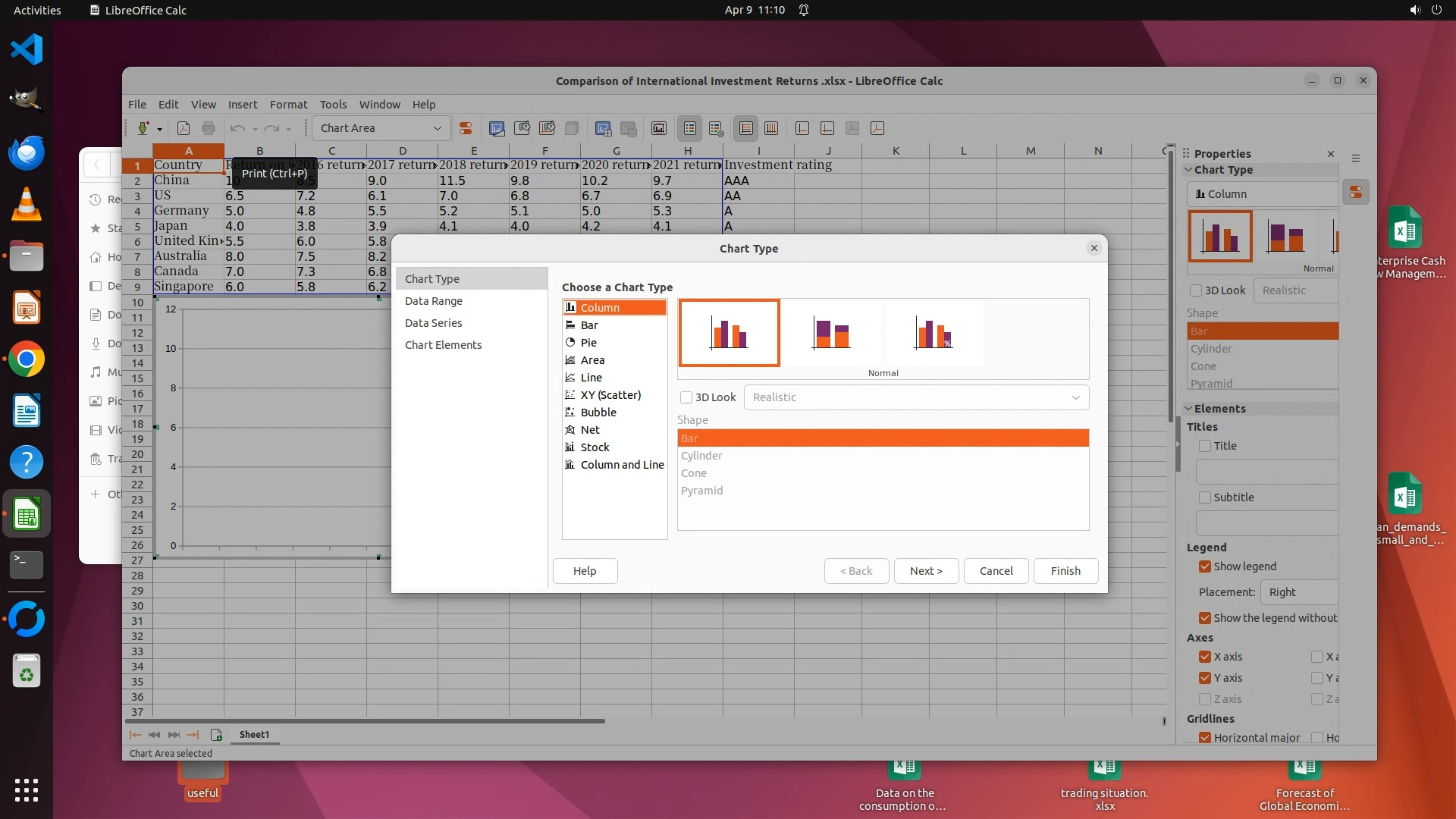The image size is (1456, 819).
Task: Open Google Chrome from the dock
Action: pyautogui.click(x=27, y=359)
